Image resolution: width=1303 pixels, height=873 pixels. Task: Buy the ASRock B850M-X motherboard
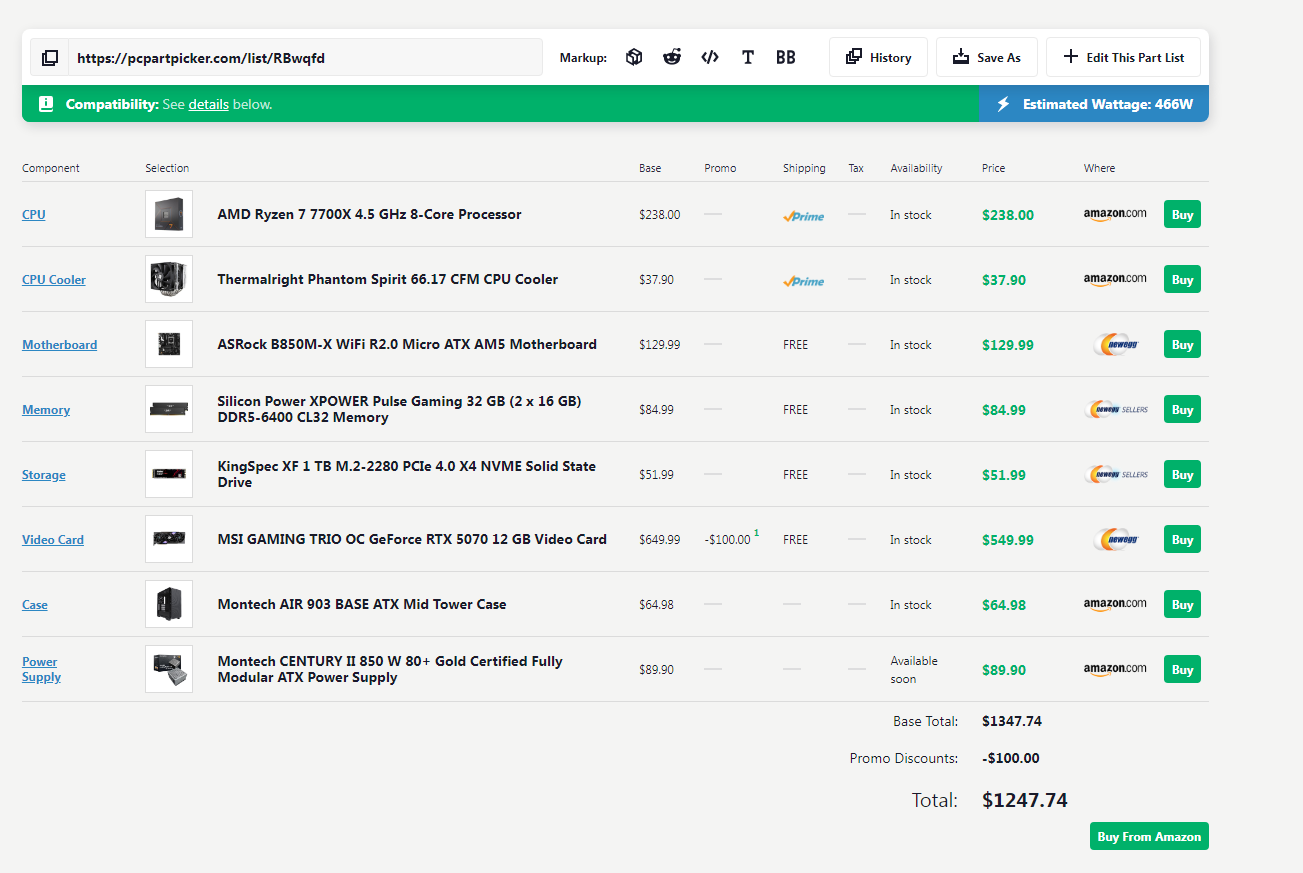(1182, 344)
